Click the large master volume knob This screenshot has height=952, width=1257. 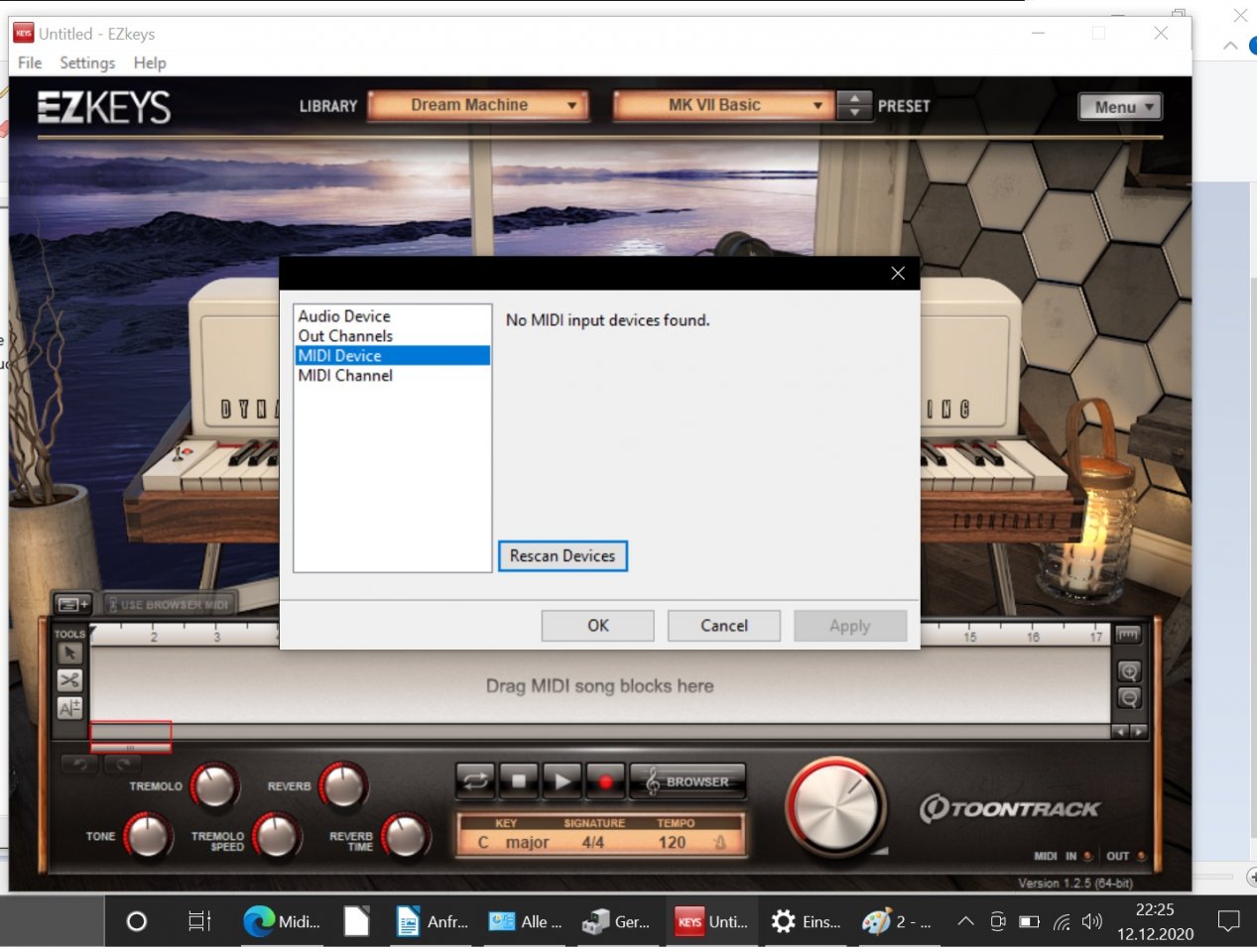pos(835,808)
